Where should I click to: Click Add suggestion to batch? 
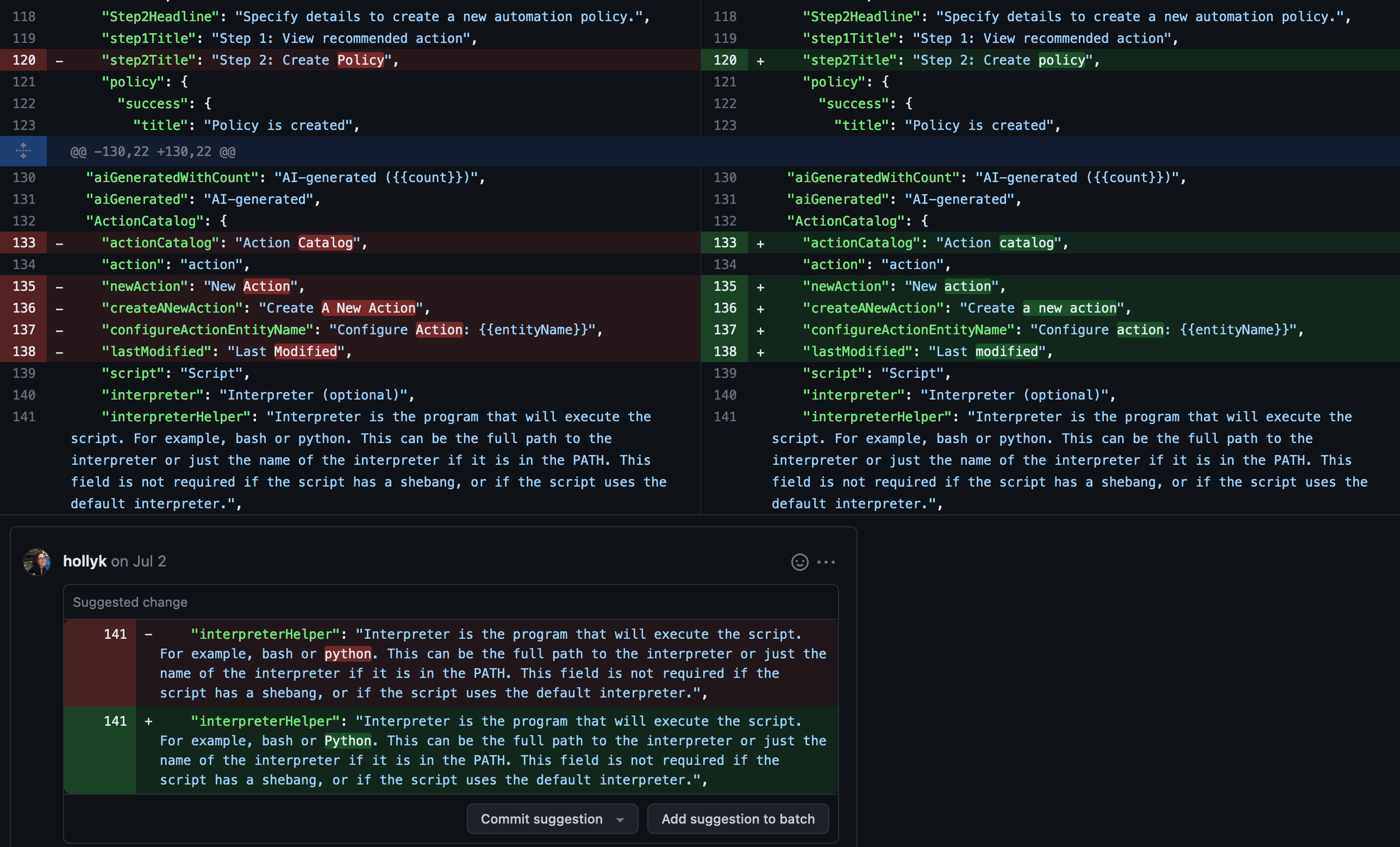coord(738,818)
